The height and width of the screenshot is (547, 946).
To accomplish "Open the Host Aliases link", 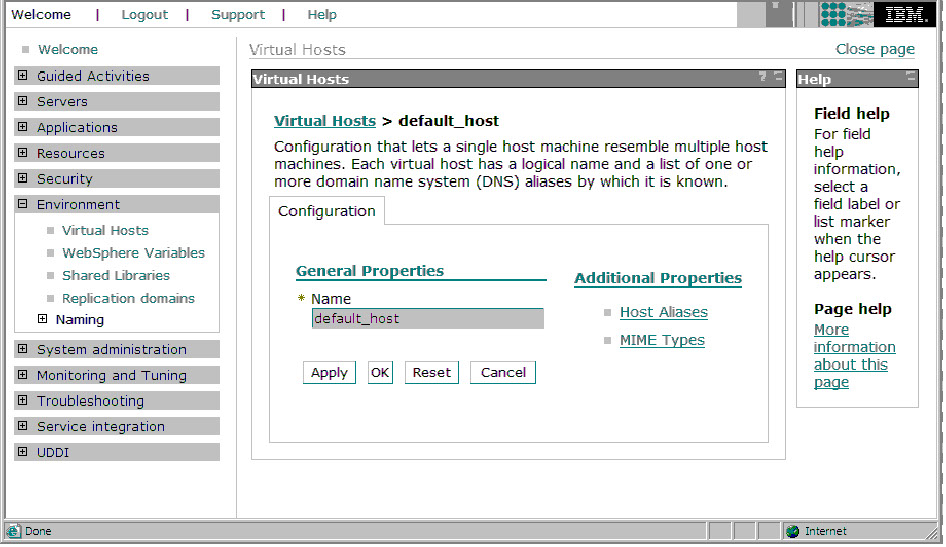I will point(664,312).
